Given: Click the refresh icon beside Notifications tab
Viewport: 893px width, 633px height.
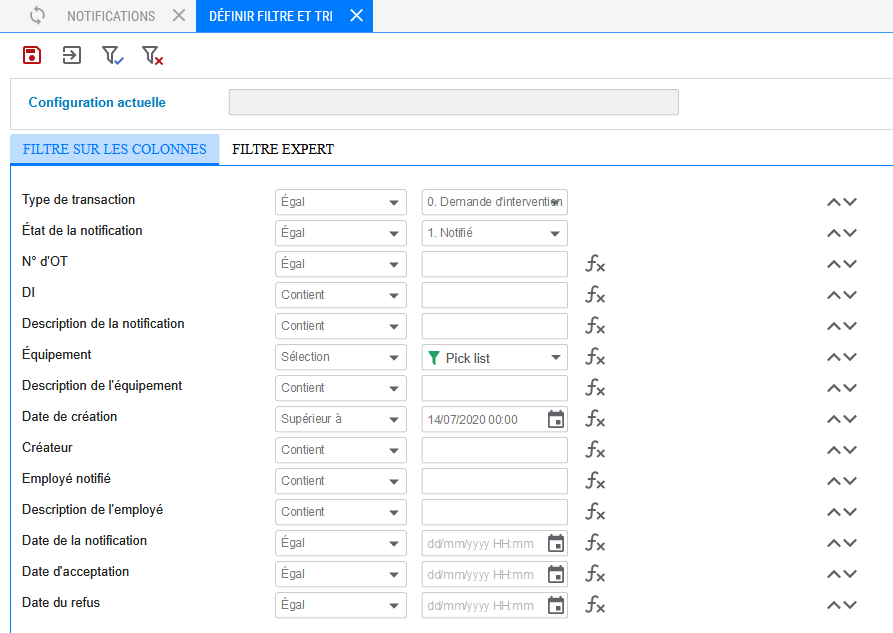Looking at the screenshot, I should (37, 15).
